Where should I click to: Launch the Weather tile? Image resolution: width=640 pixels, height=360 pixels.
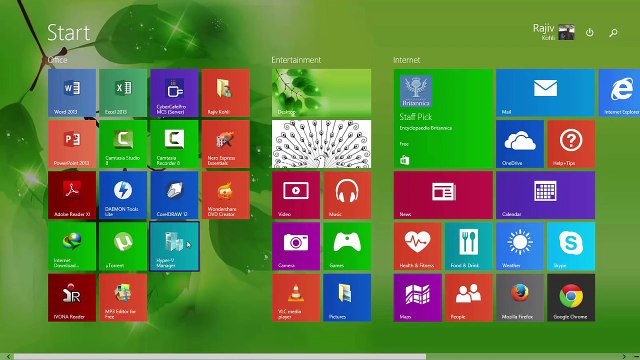pyautogui.click(x=520, y=247)
